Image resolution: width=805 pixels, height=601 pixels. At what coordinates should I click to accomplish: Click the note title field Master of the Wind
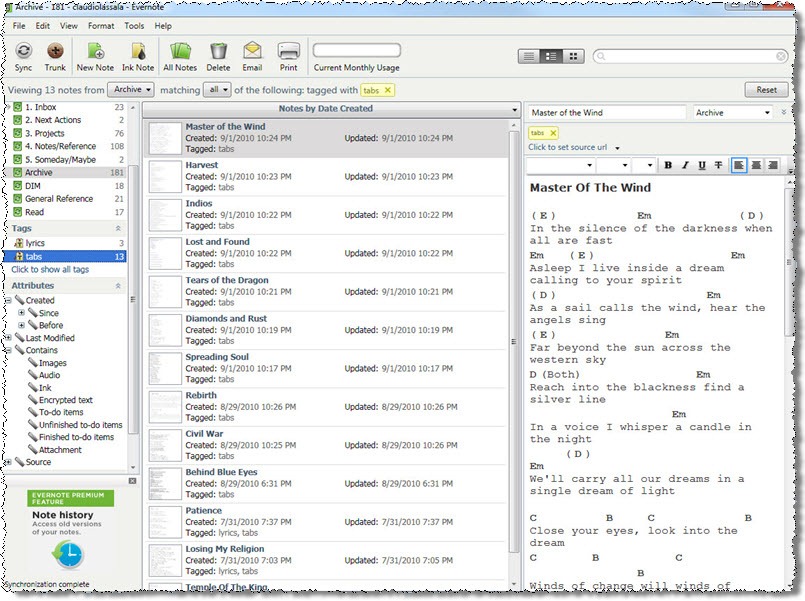(x=607, y=112)
